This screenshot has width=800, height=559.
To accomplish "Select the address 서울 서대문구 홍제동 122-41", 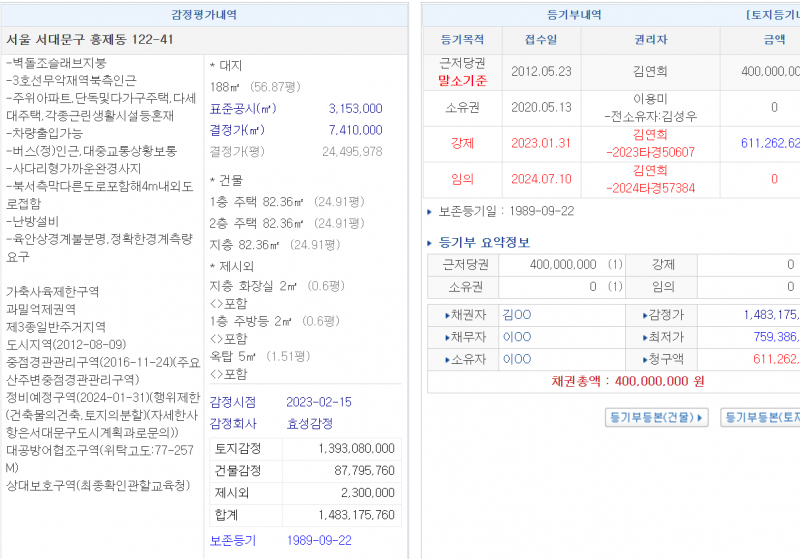I will pos(90,40).
